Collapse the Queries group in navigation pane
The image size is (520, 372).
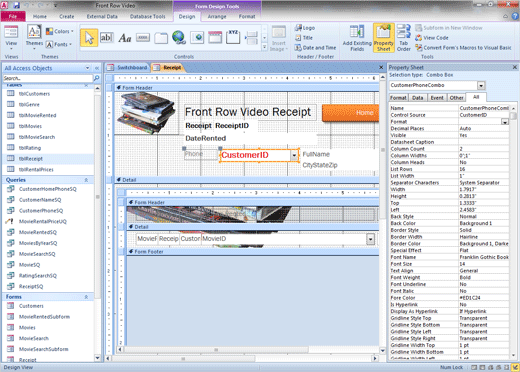click(86, 180)
